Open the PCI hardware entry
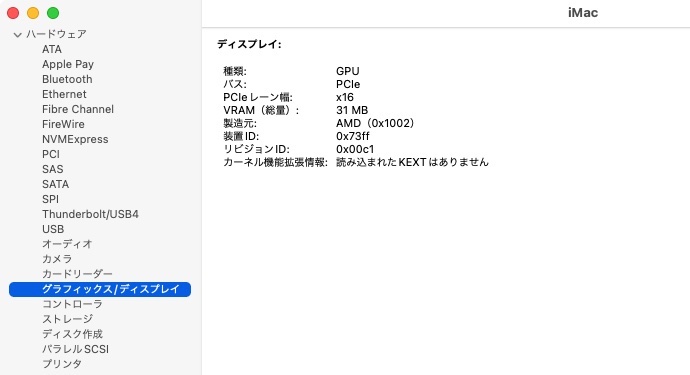690x375 pixels. coord(51,154)
